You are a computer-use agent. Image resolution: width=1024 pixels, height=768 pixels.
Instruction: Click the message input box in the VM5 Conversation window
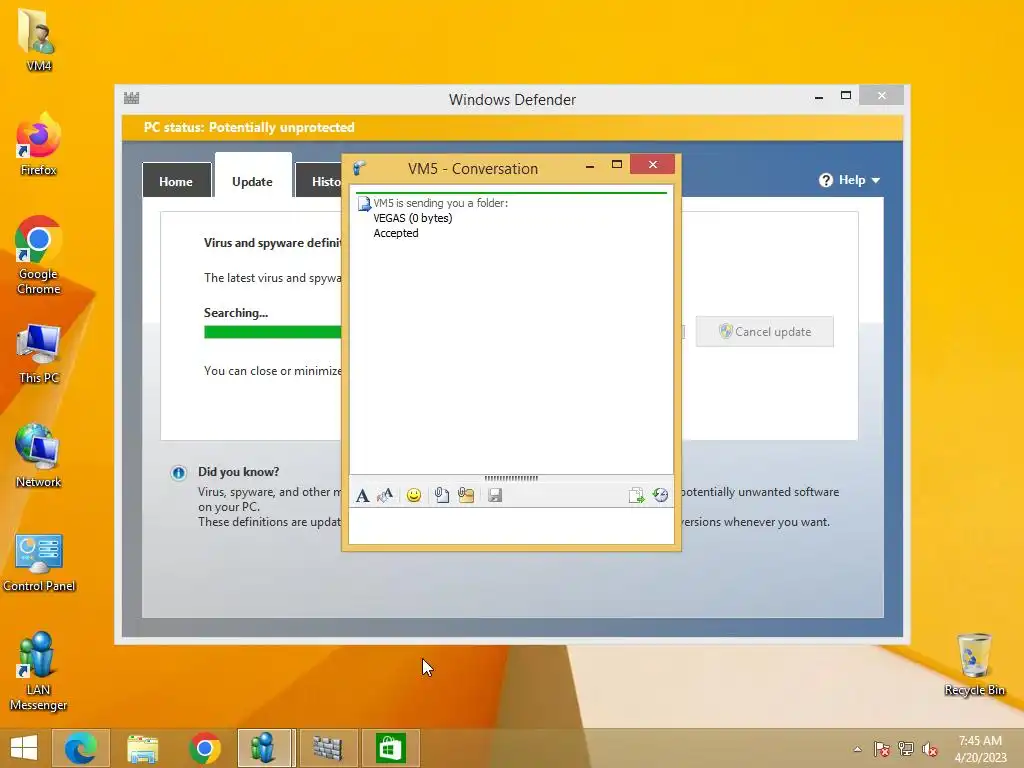tap(511, 526)
